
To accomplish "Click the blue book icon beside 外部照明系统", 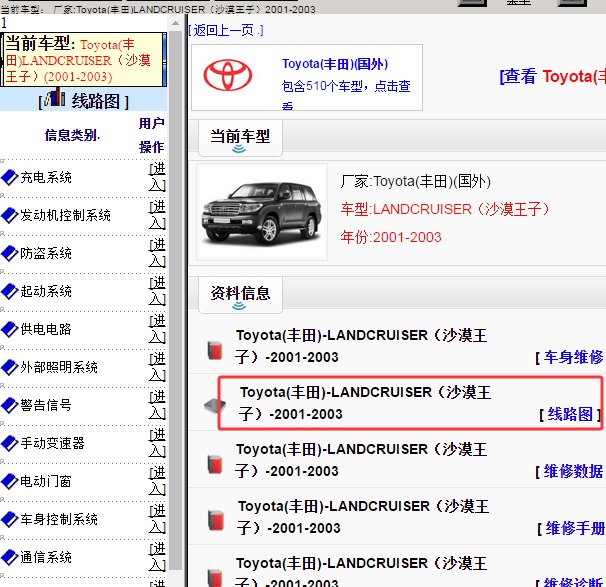I will [10, 367].
